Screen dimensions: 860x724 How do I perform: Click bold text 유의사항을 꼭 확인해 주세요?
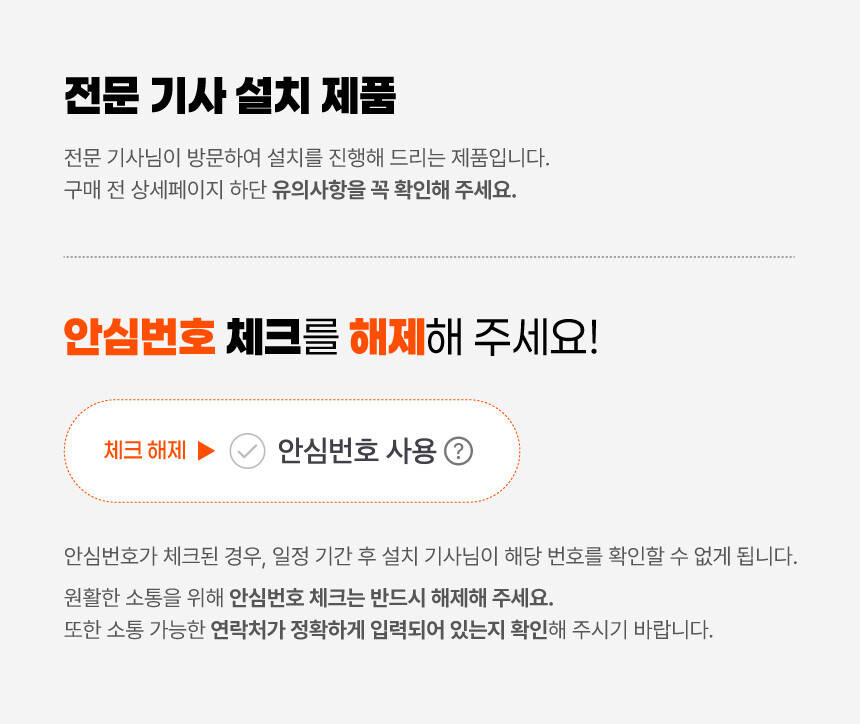(394, 190)
